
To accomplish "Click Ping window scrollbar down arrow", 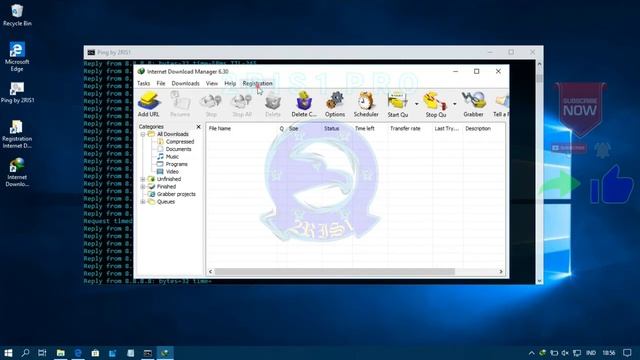I will [539, 281].
